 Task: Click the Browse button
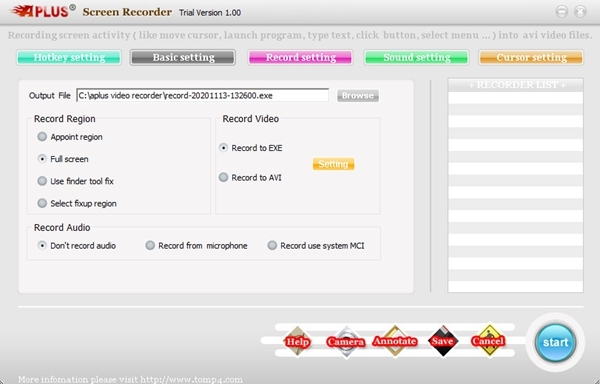(358, 96)
